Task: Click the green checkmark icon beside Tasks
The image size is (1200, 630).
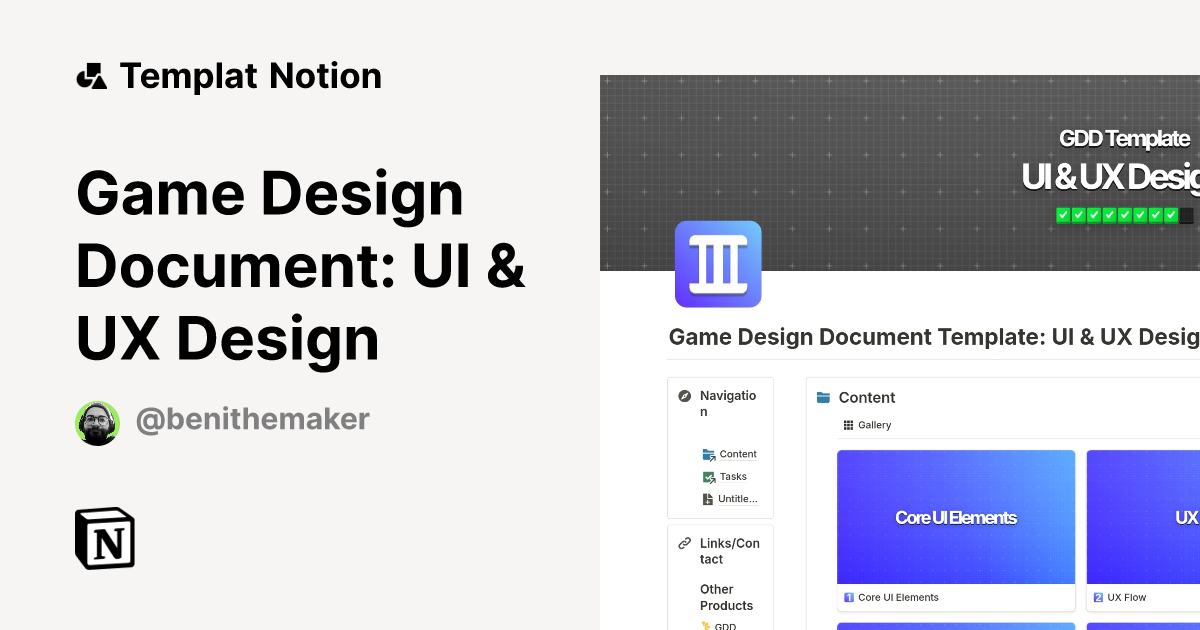Action: 708,476
